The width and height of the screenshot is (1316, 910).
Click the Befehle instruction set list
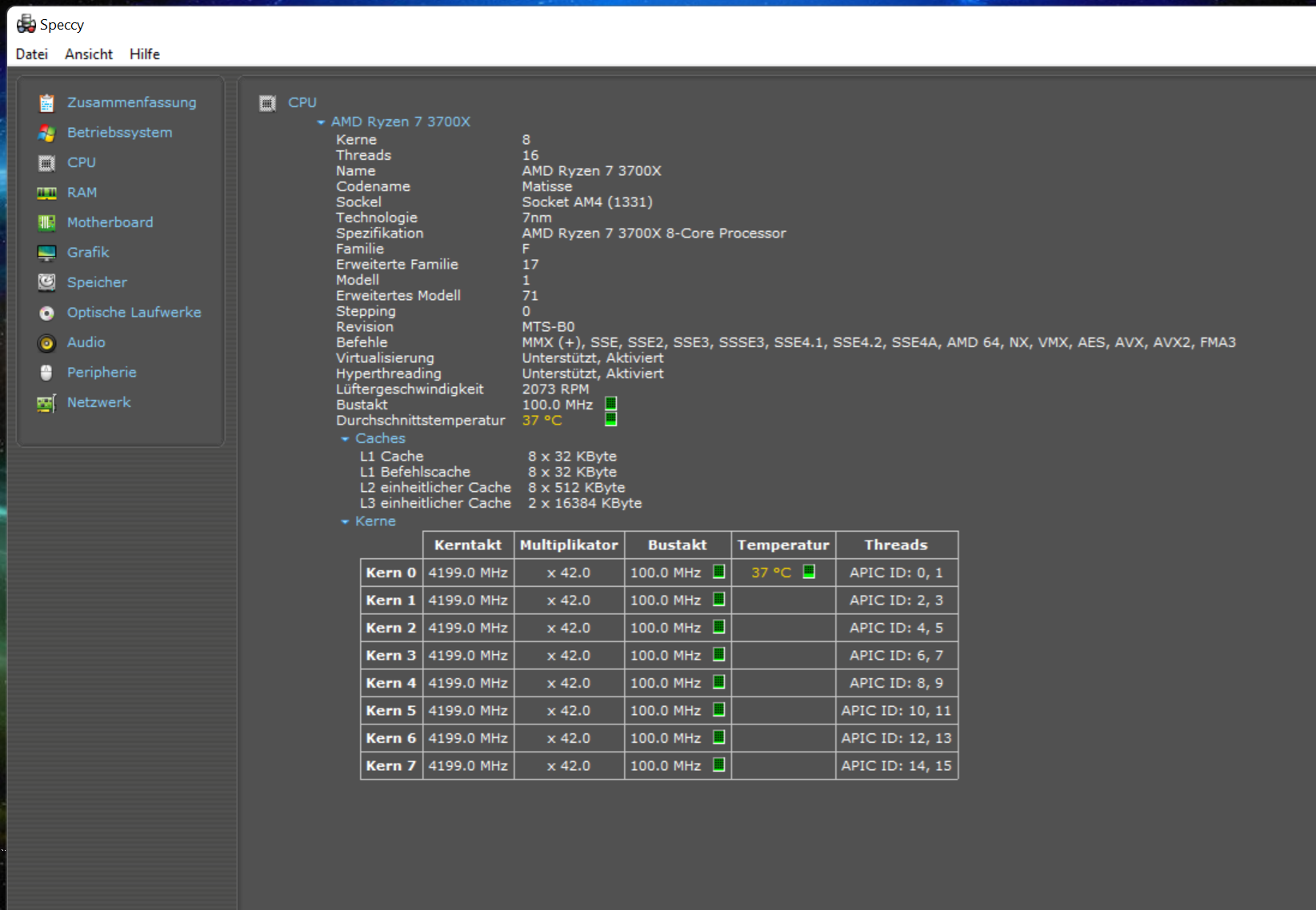pos(879,342)
